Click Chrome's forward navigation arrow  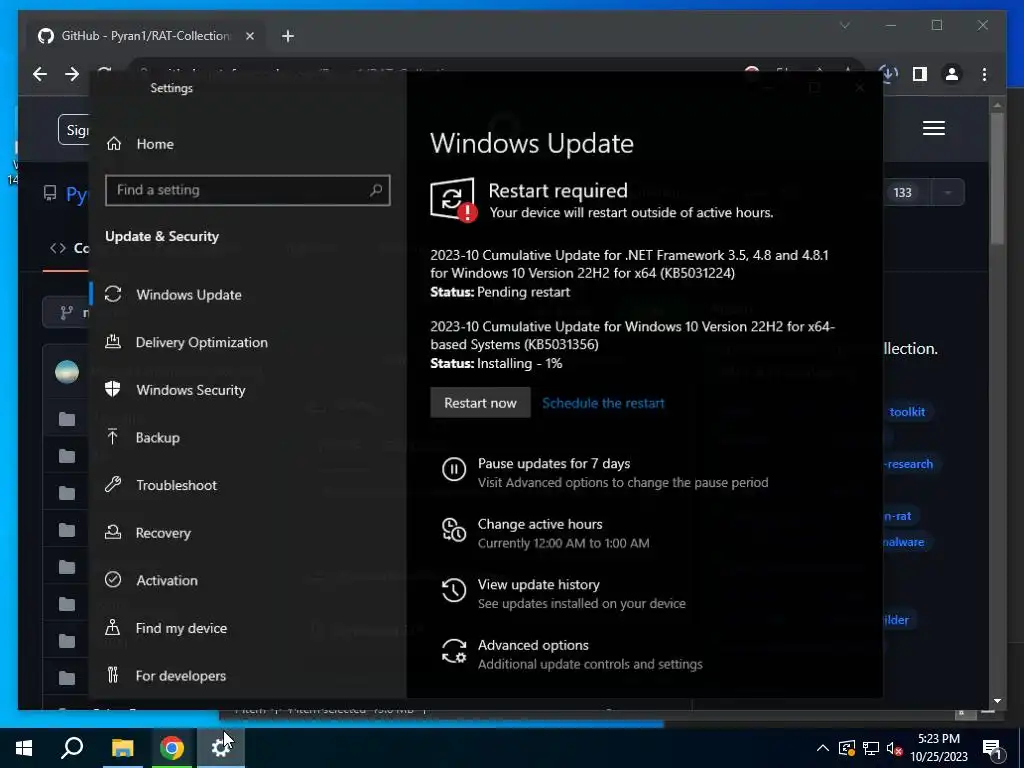pyautogui.click(x=72, y=74)
